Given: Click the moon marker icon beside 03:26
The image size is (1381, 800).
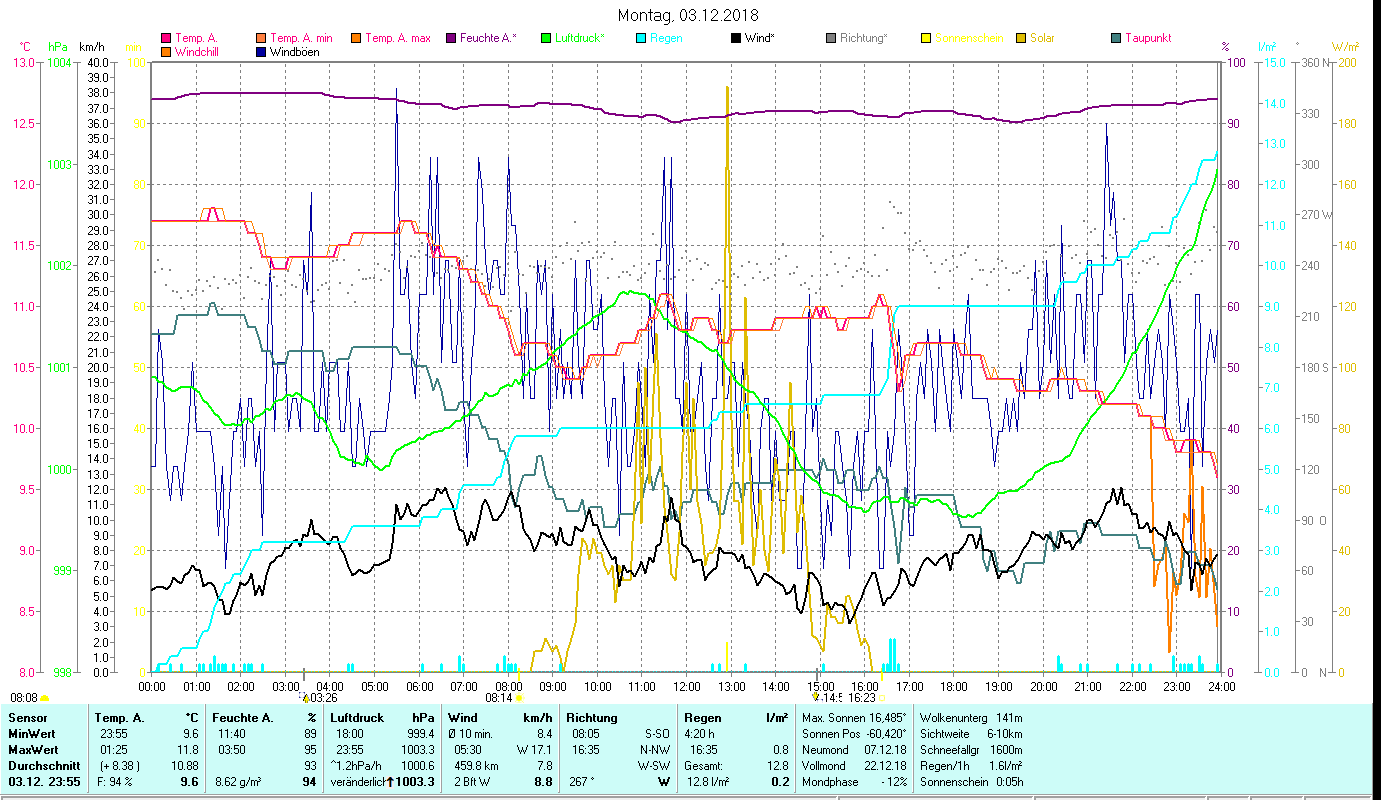Looking at the screenshot, I should click(x=306, y=698).
